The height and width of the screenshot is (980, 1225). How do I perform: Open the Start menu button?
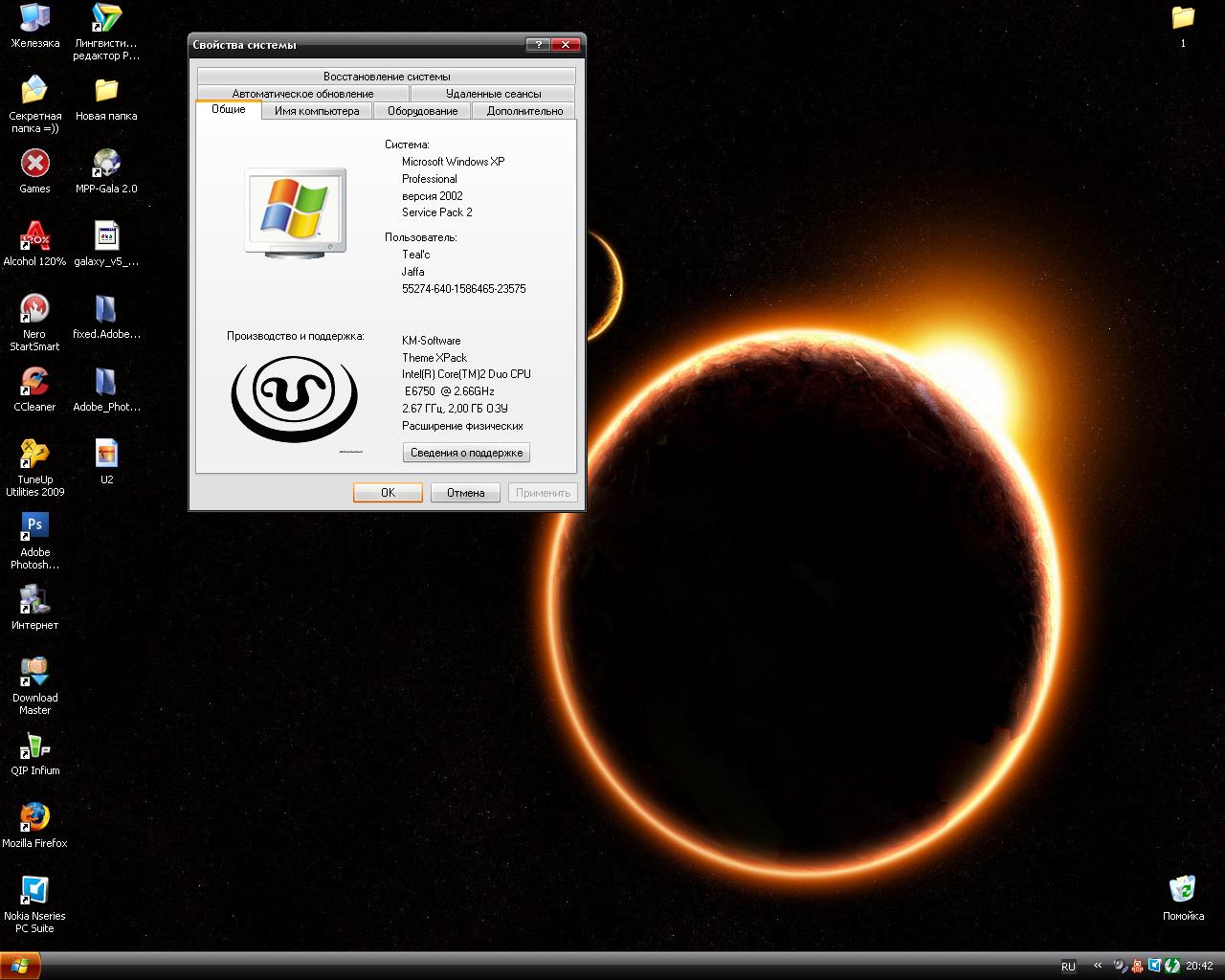[20, 966]
